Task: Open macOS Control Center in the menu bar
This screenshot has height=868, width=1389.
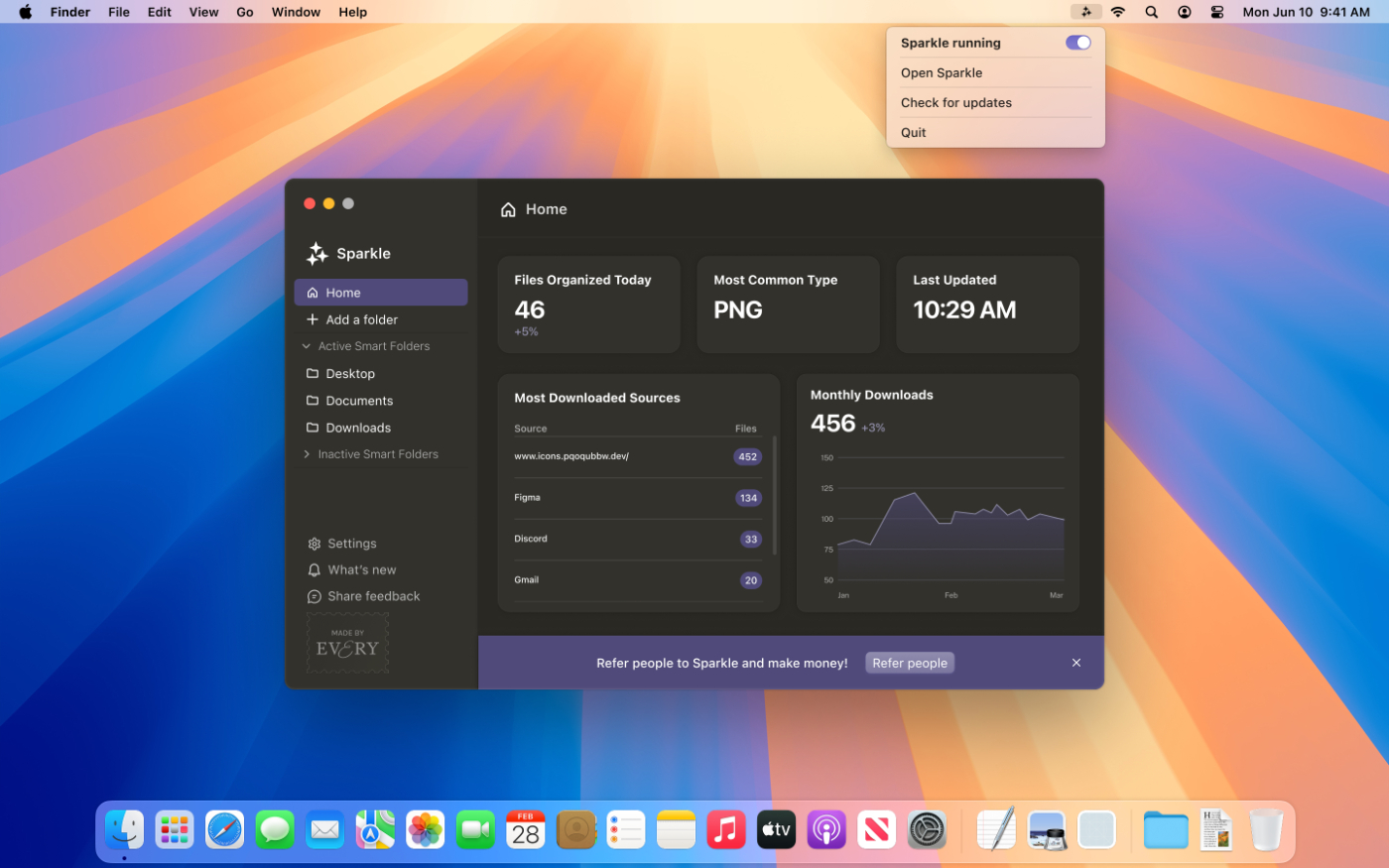Action: click(1217, 12)
